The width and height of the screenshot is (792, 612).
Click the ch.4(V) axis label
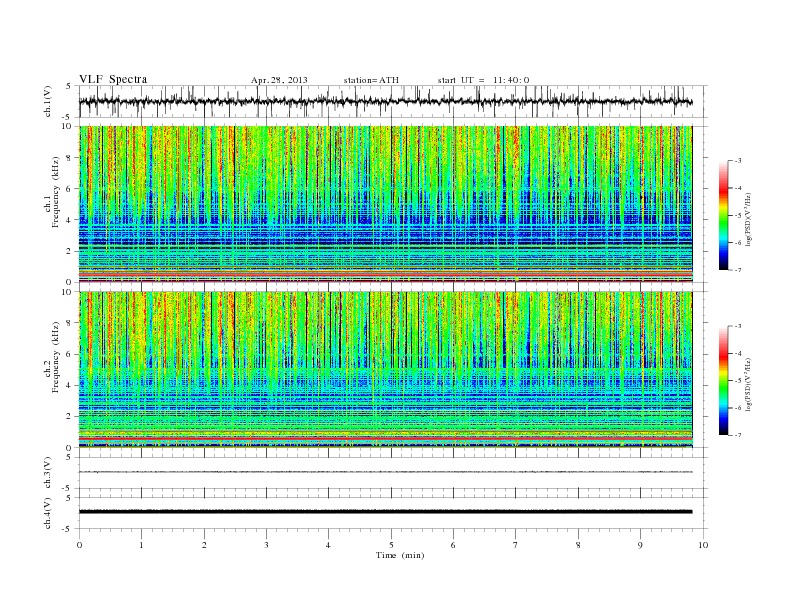(x=48, y=513)
